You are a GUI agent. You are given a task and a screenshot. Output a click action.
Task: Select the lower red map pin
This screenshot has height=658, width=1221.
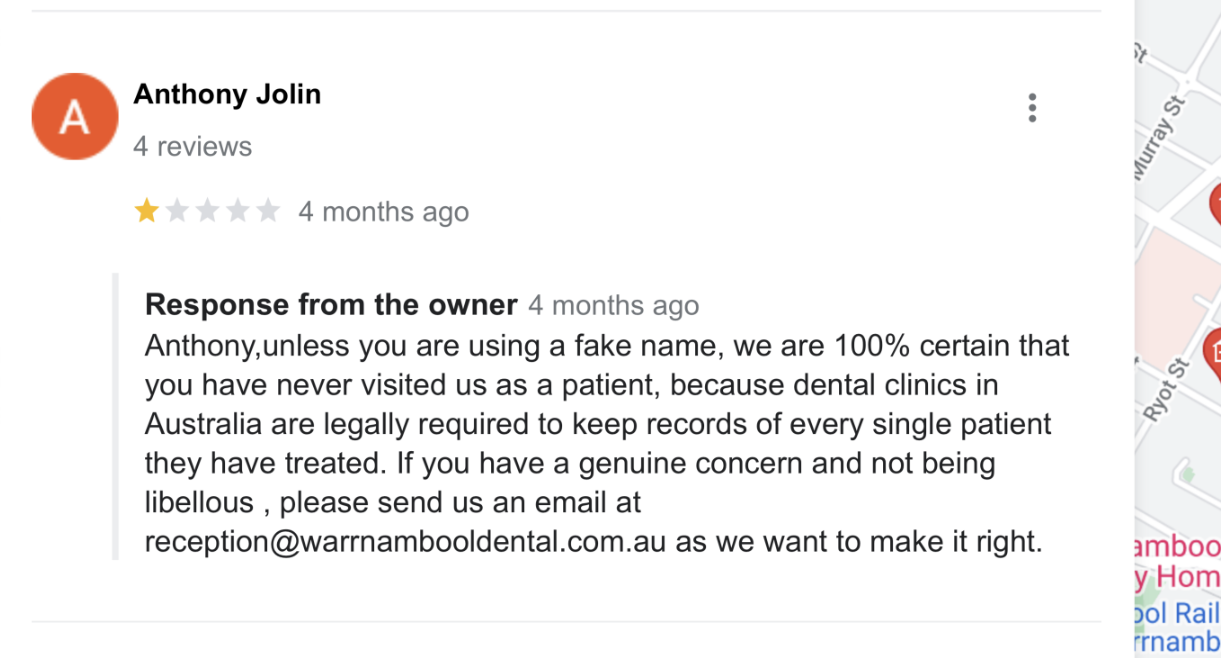click(x=1214, y=350)
